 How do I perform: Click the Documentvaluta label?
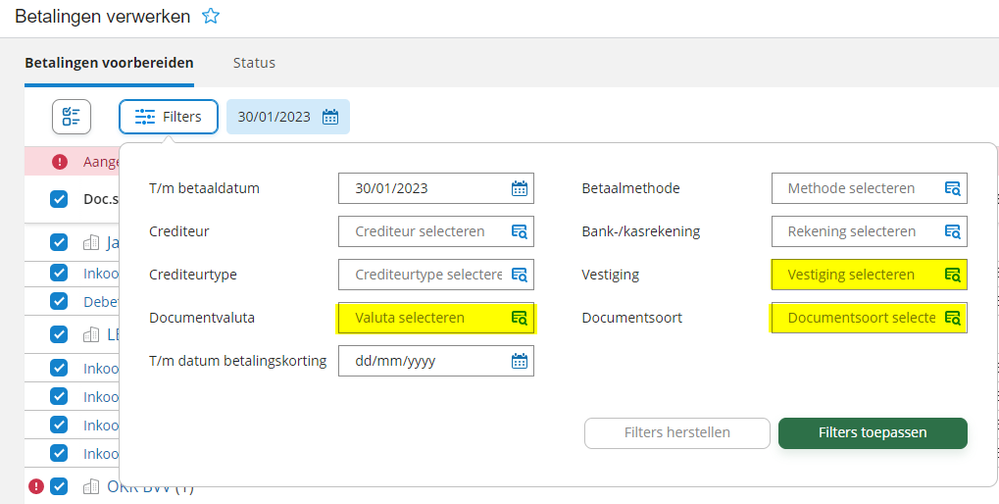pos(202,318)
